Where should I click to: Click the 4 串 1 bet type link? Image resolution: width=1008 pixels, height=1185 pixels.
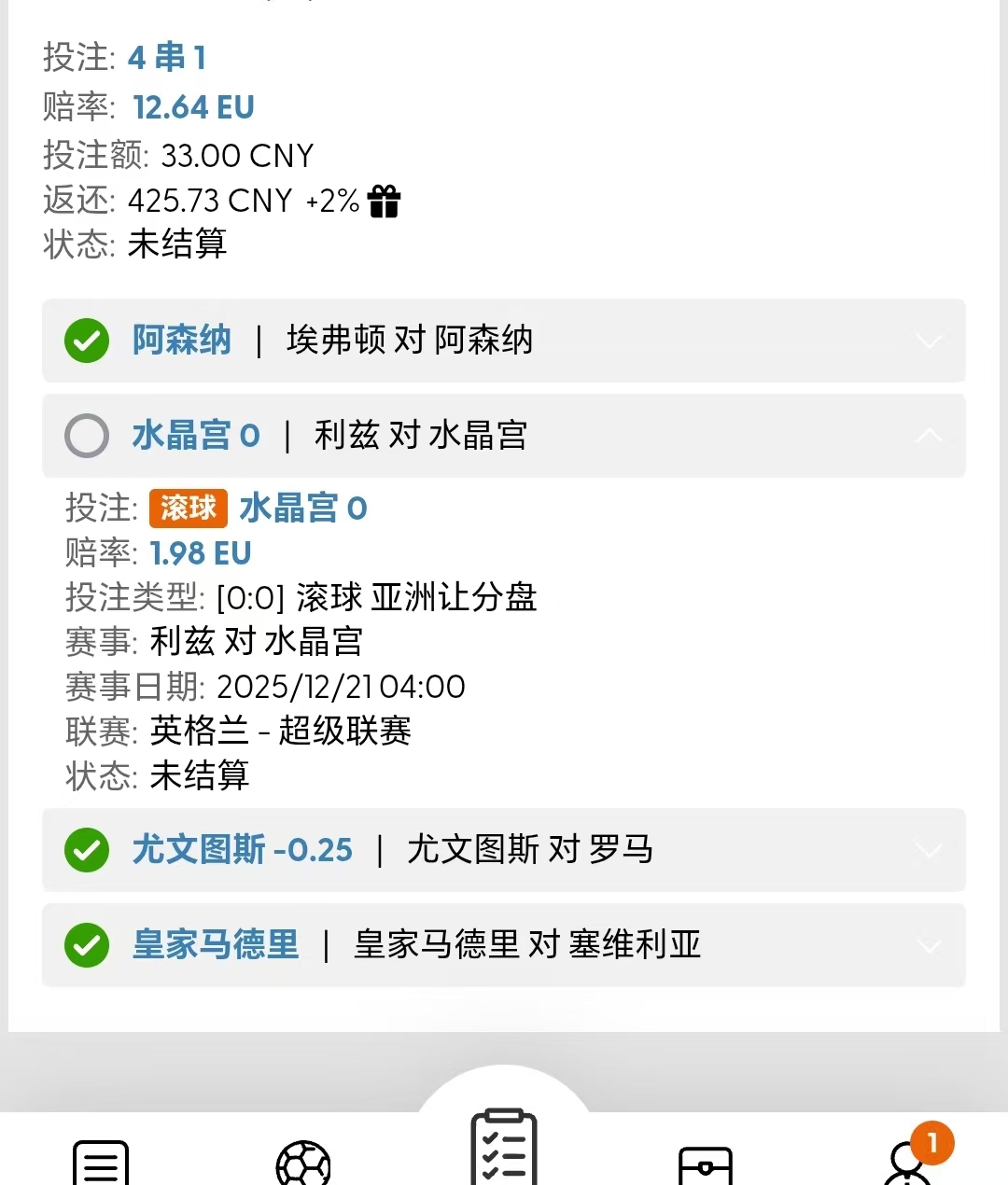pos(167,58)
